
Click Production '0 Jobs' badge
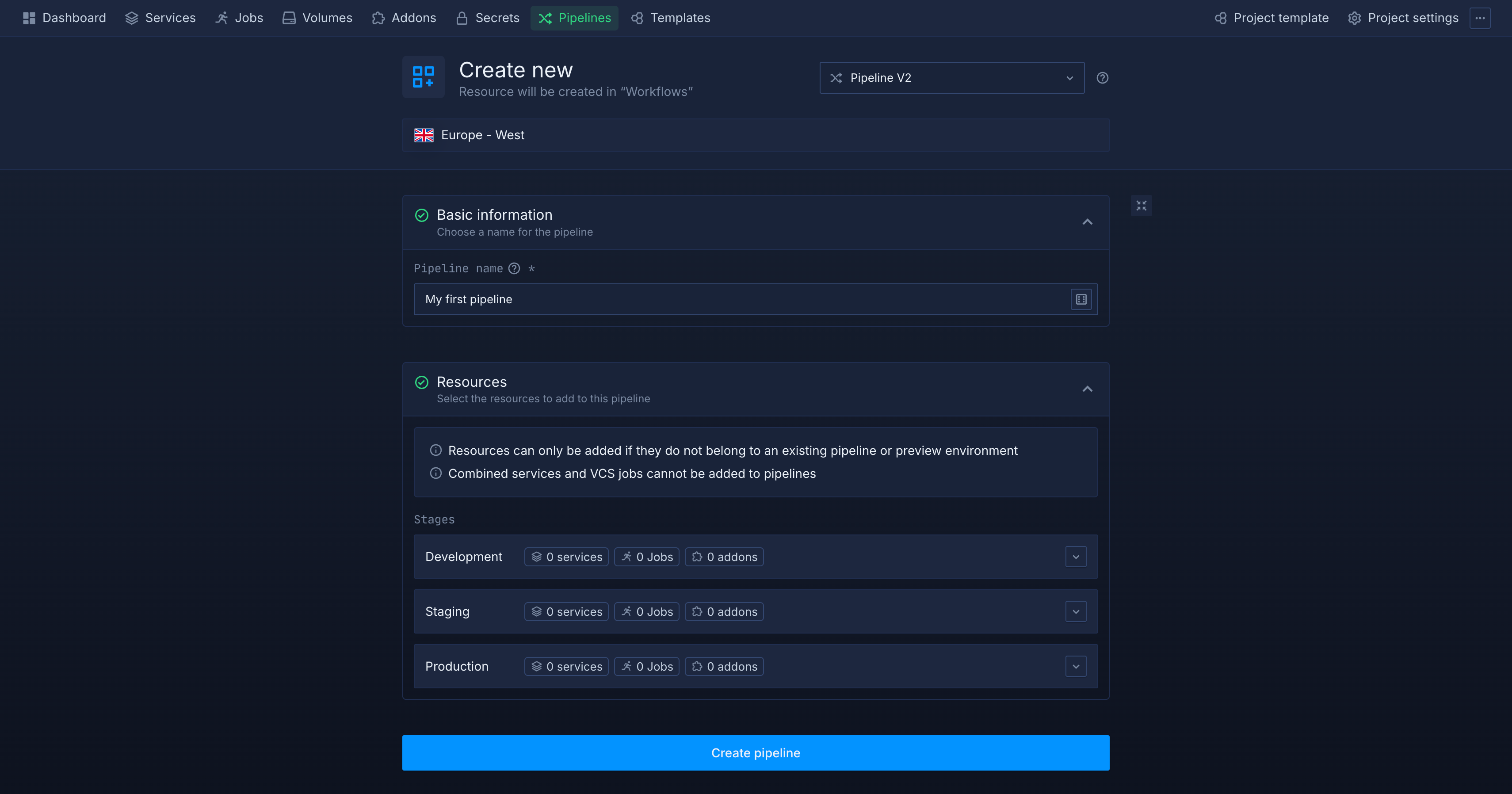647,667
